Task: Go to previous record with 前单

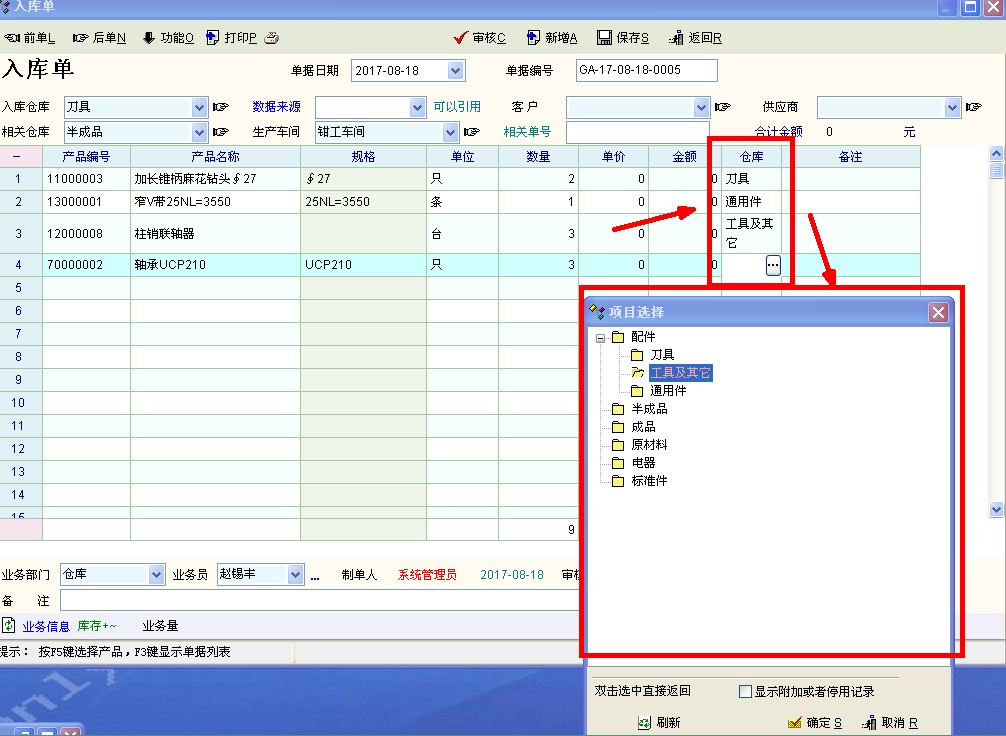Action: (29, 38)
